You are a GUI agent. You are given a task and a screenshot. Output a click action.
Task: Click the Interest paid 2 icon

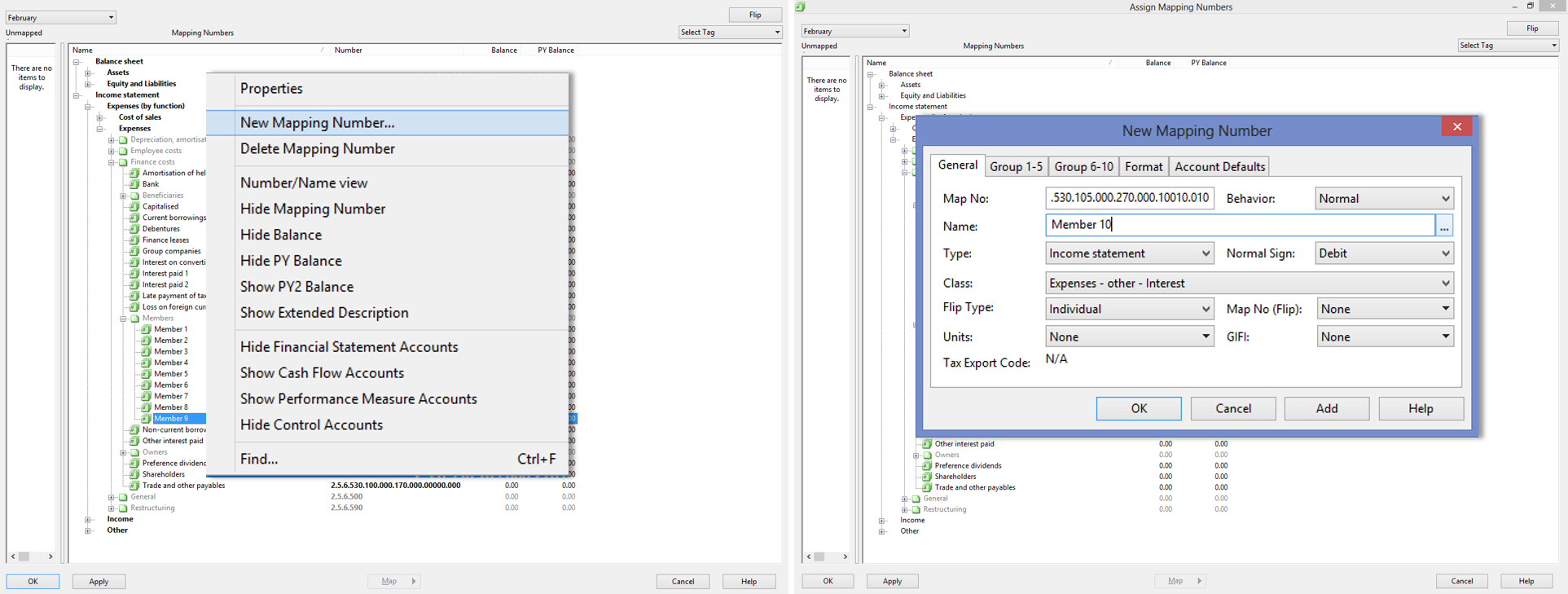134,285
